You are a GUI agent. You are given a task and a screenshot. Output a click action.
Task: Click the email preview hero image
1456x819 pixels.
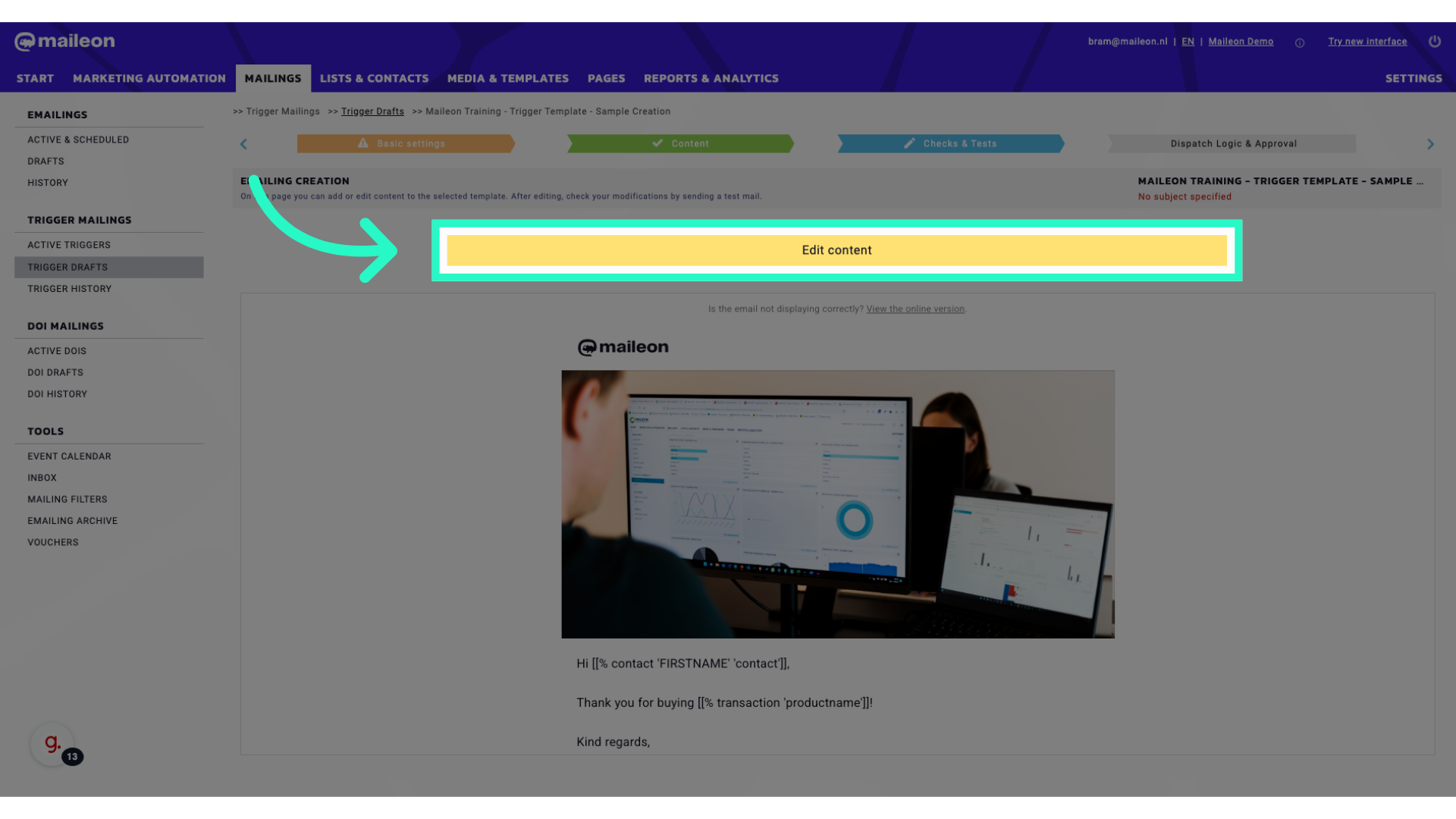coord(837,504)
